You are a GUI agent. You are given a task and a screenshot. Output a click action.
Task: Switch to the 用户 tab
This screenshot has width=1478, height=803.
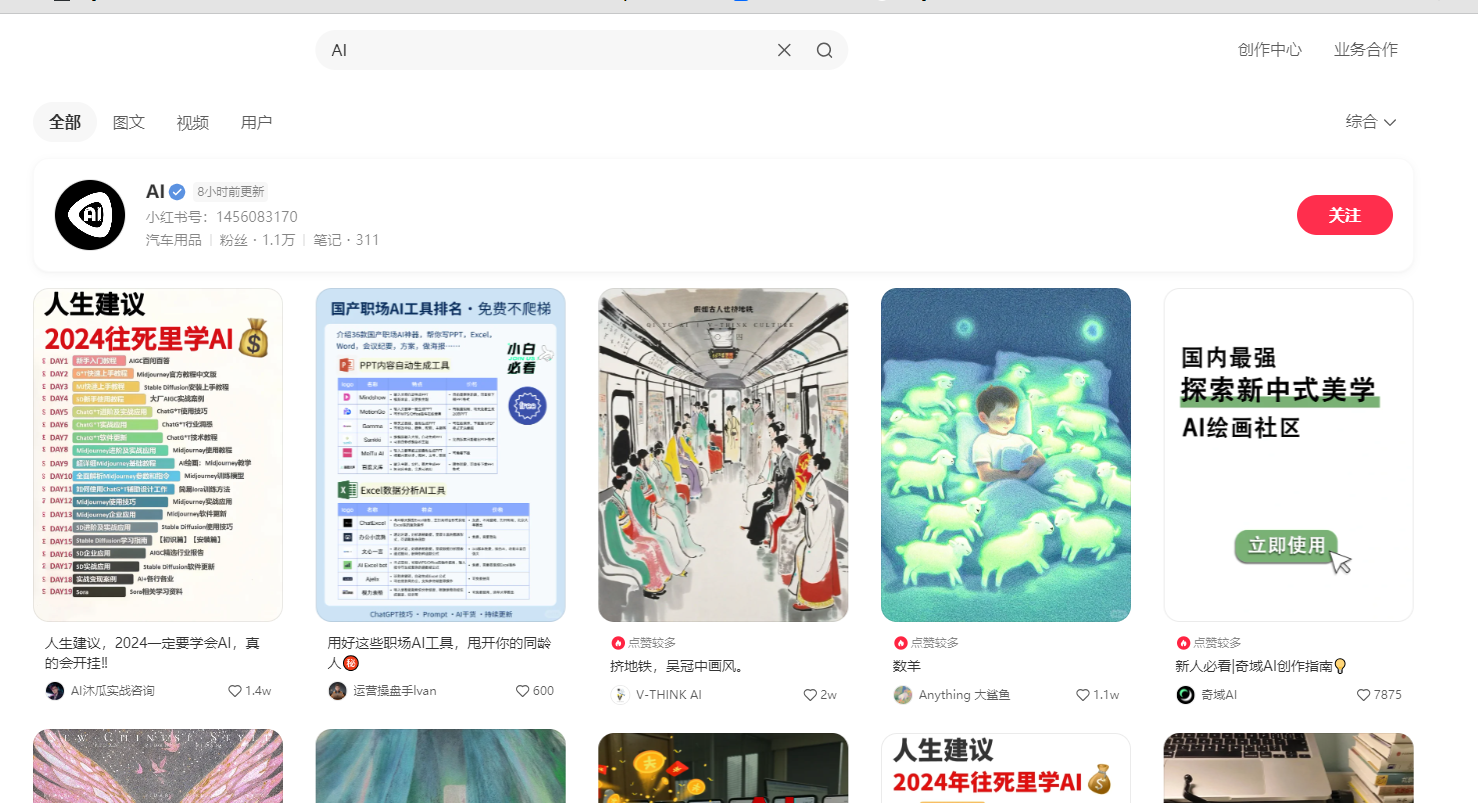257,122
